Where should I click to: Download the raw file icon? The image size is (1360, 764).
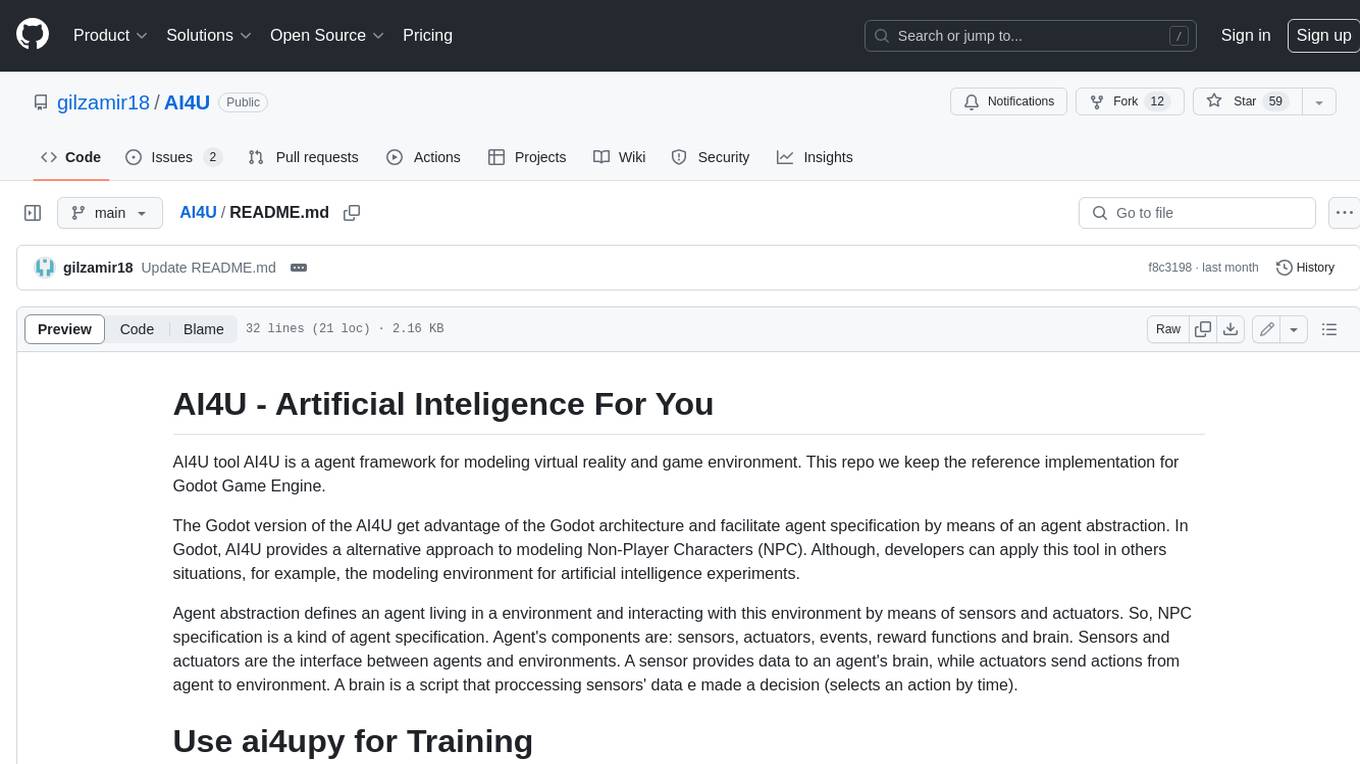point(1231,329)
